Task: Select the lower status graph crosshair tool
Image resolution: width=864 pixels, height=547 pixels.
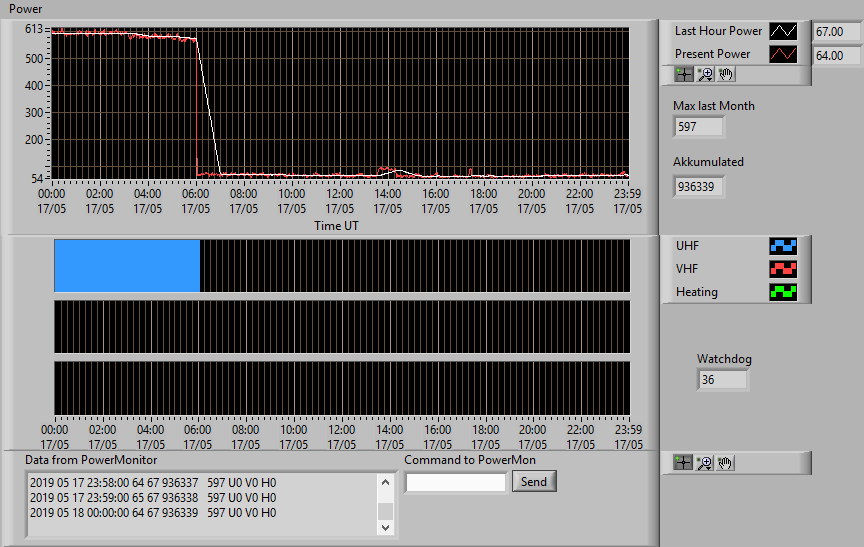Action: tap(683, 463)
